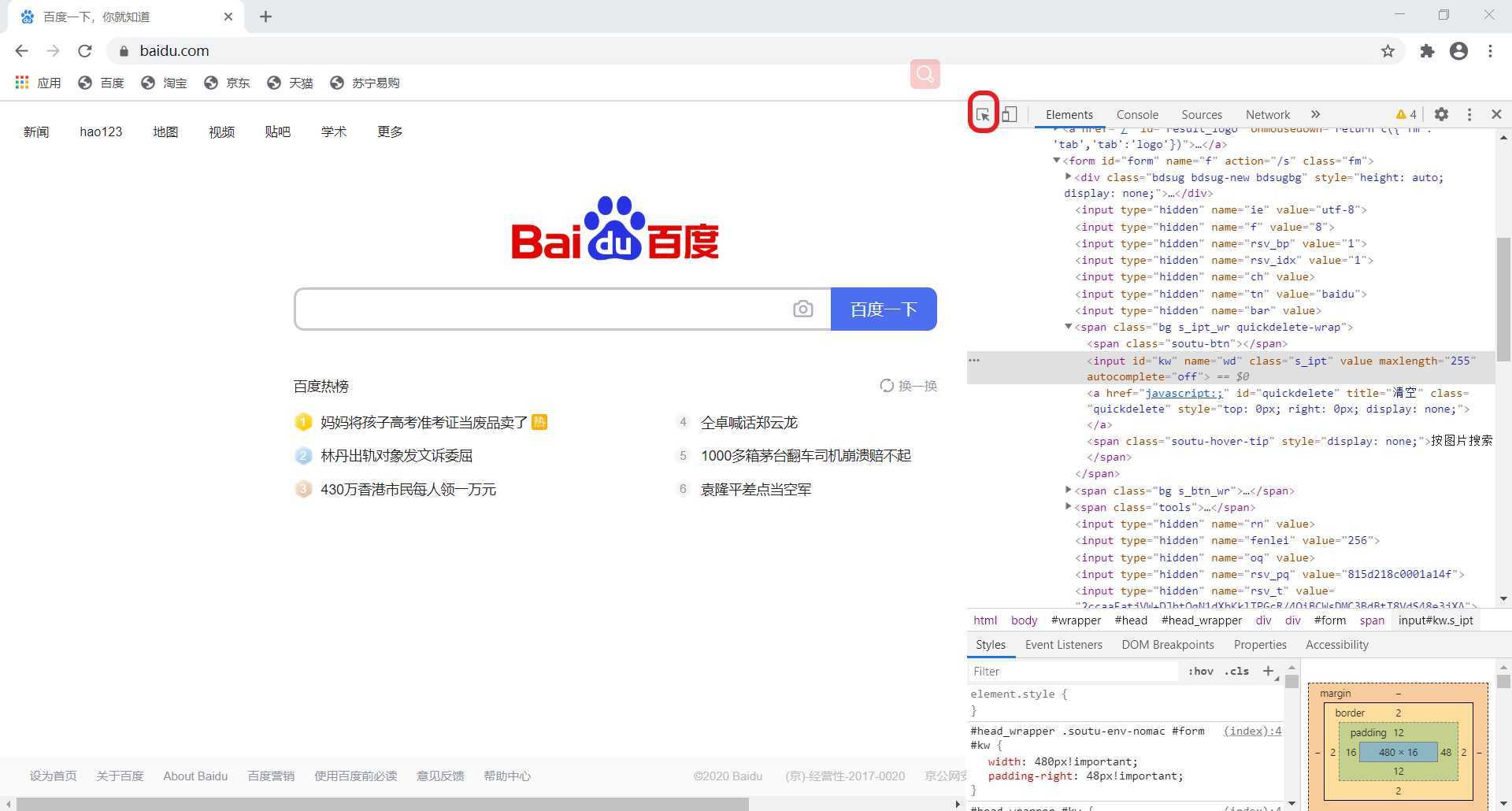Click the About Baidu footer link

[x=195, y=776]
